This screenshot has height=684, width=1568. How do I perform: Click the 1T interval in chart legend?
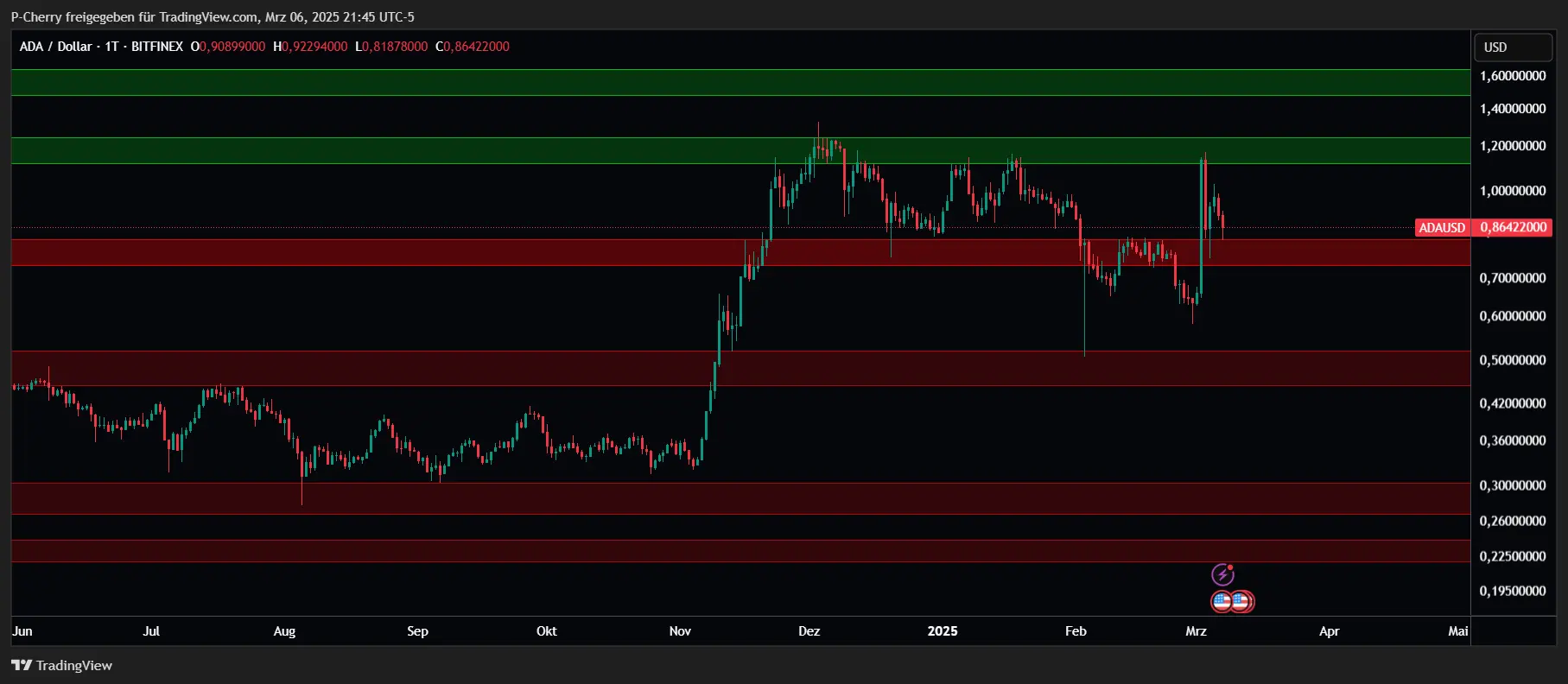pos(111,47)
